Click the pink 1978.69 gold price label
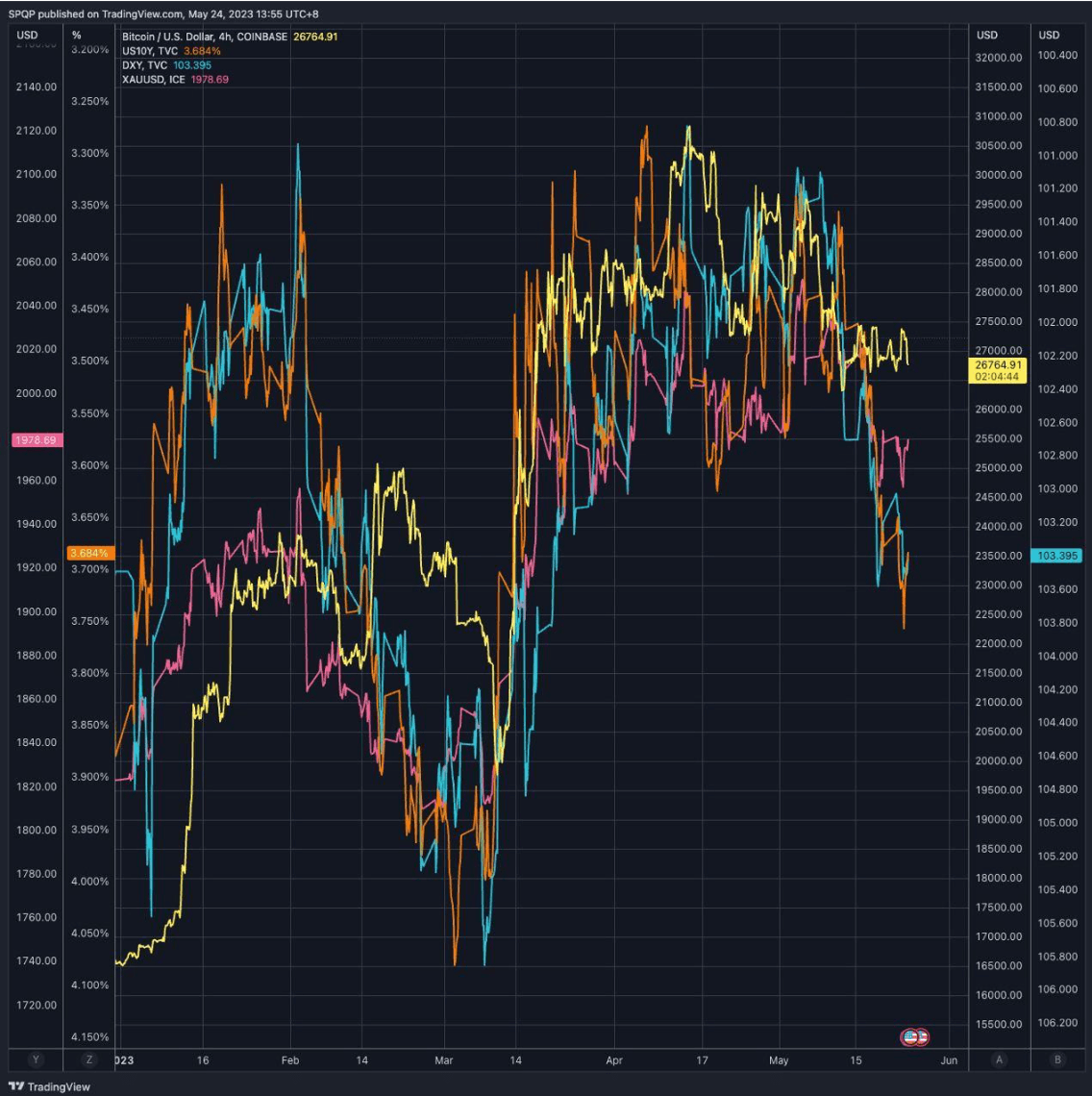The height and width of the screenshot is (1096, 1092). pyautogui.click(x=36, y=439)
